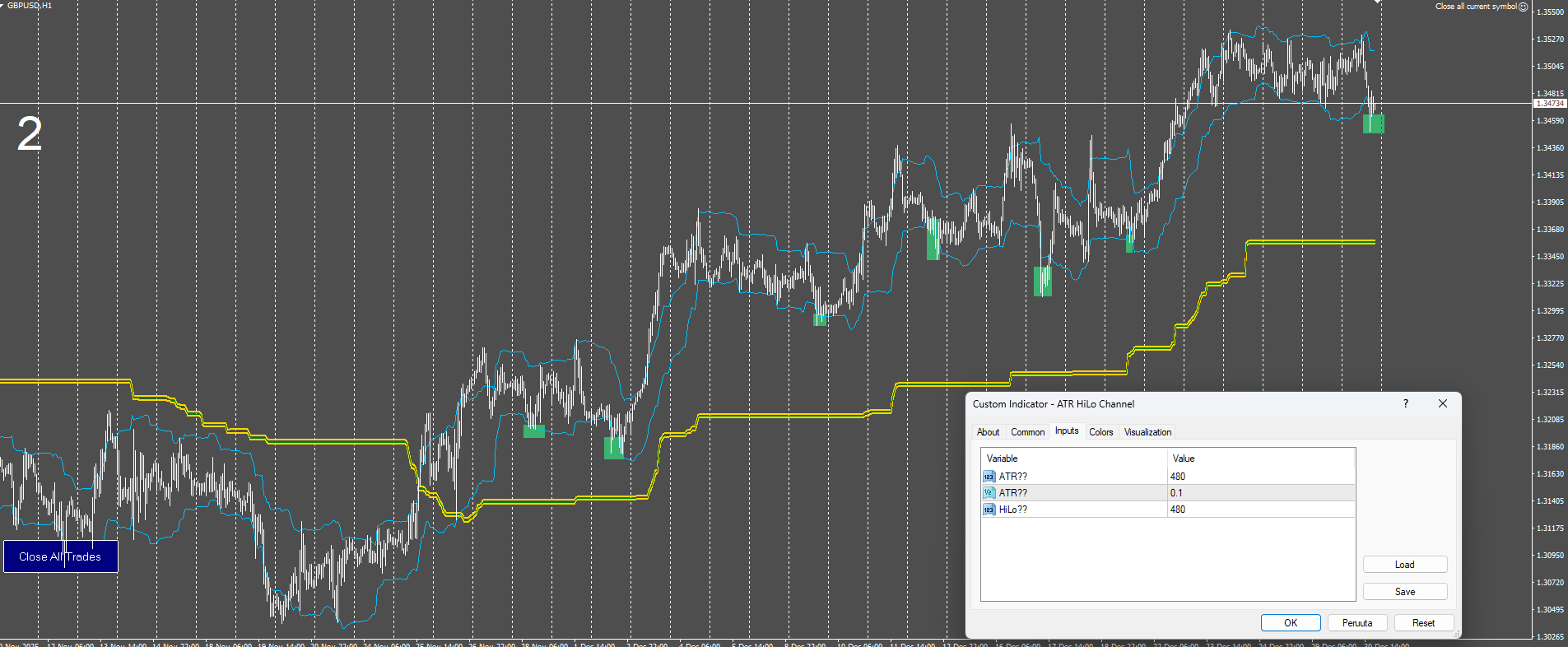Screen dimensions: 1568x647
Task: Edit the ATR value 0.1 field
Action: (1261, 493)
